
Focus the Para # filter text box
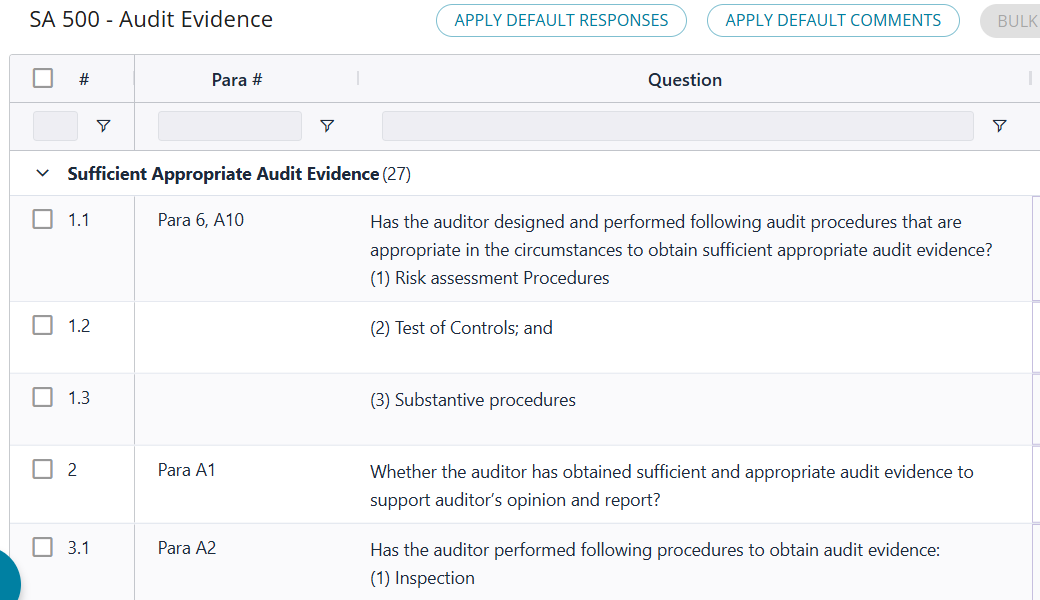point(229,126)
